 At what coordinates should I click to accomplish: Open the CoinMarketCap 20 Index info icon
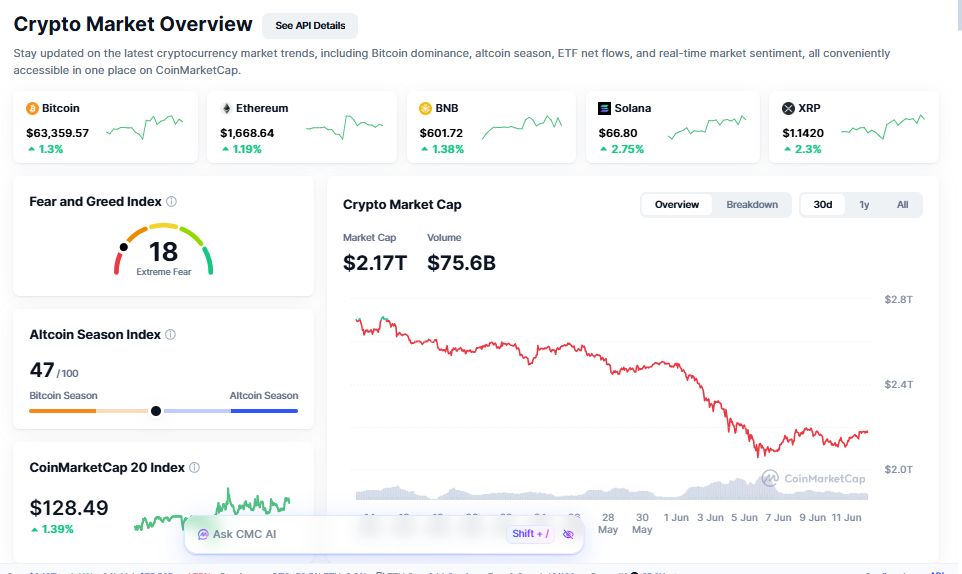pyautogui.click(x=194, y=468)
